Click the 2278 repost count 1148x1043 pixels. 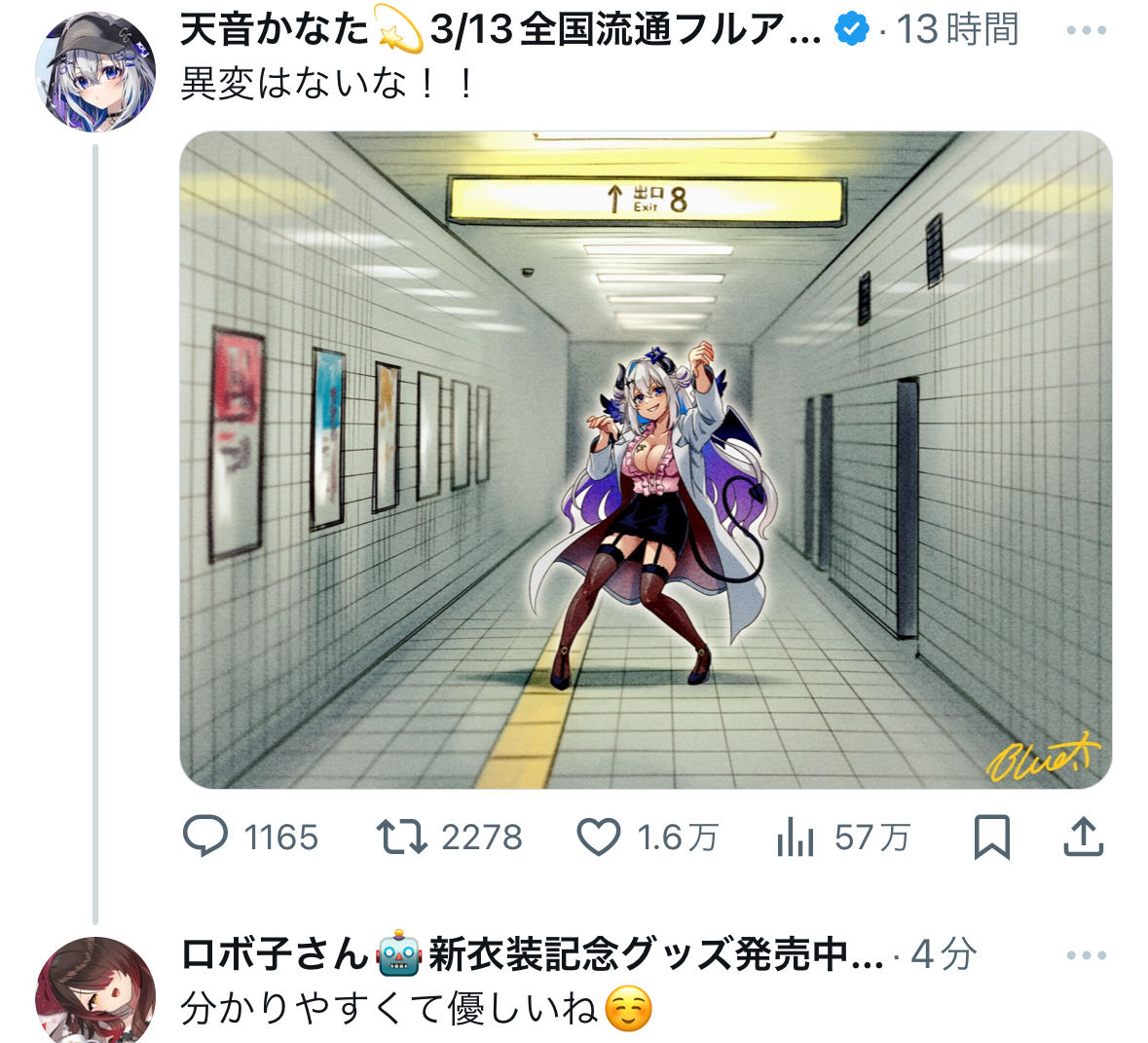[x=482, y=838]
